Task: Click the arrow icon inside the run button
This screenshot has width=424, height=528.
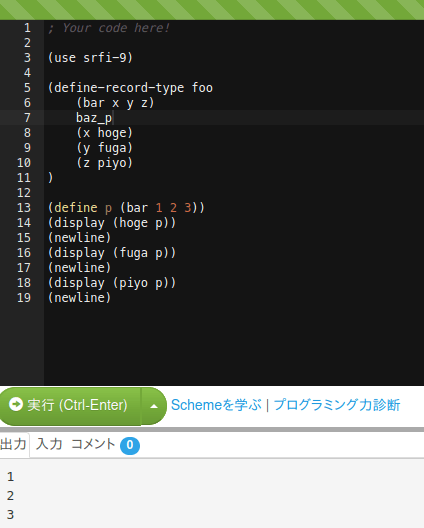Action: click(x=16, y=404)
